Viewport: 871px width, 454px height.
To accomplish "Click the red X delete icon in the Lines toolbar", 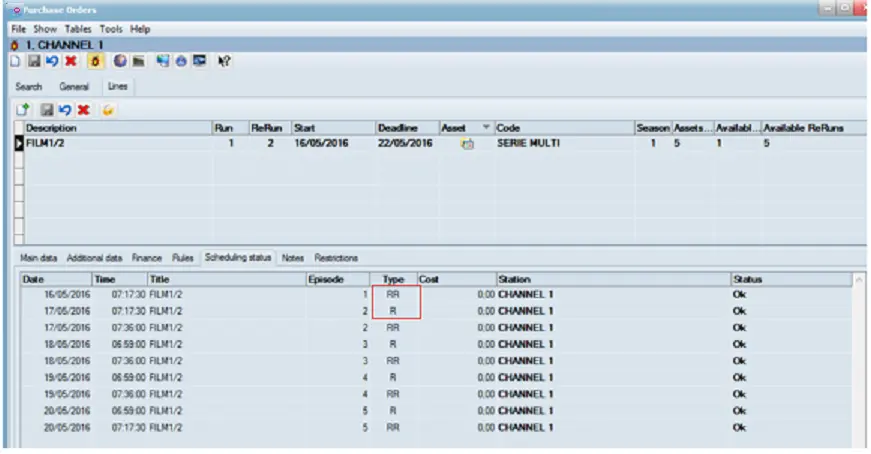I will pos(82,108).
